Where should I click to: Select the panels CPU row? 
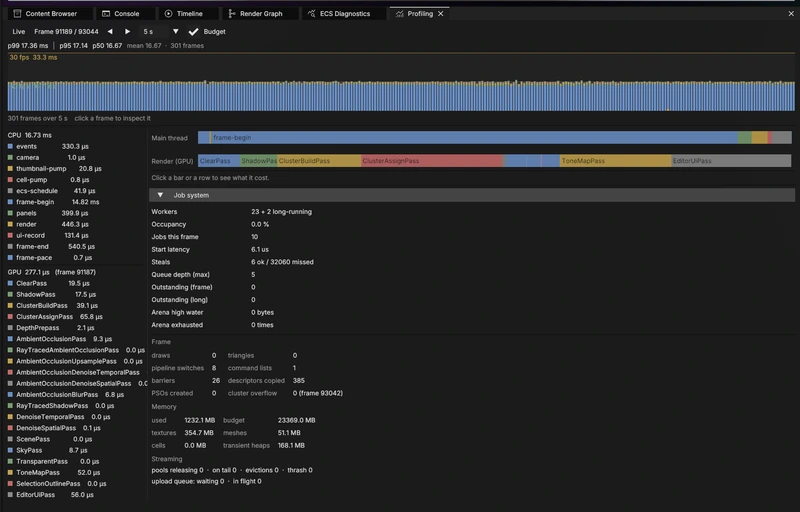[x=48, y=213]
